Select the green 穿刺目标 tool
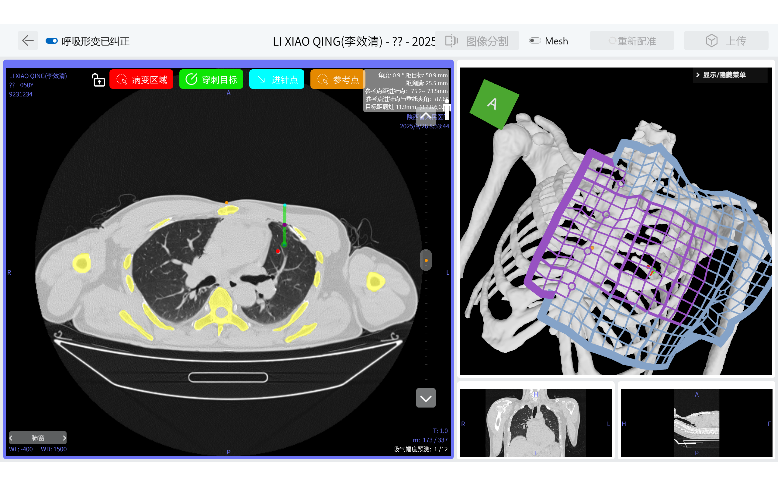The width and height of the screenshot is (778, 486). click(211, 80)
